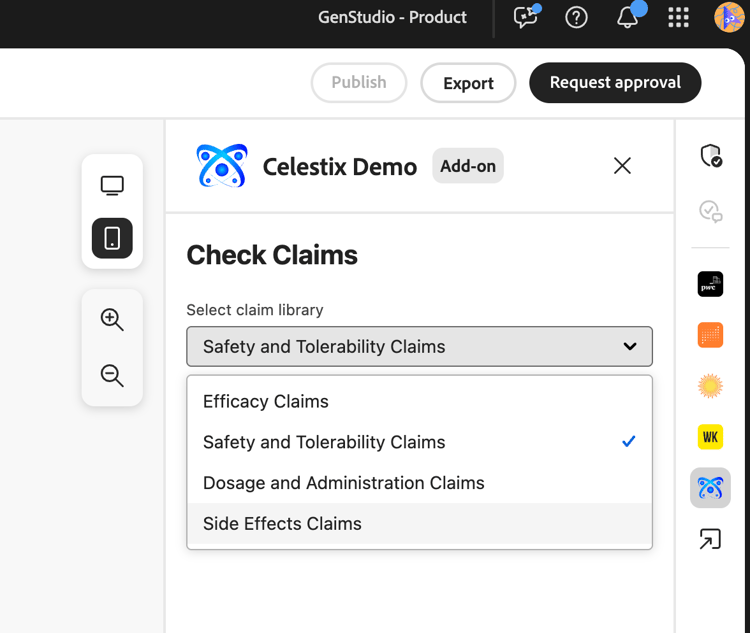This screenshot has width=750, height=633.
Task: Open the orange sun add-on icon
Action: pyautogui.click(x=710, y=386)
